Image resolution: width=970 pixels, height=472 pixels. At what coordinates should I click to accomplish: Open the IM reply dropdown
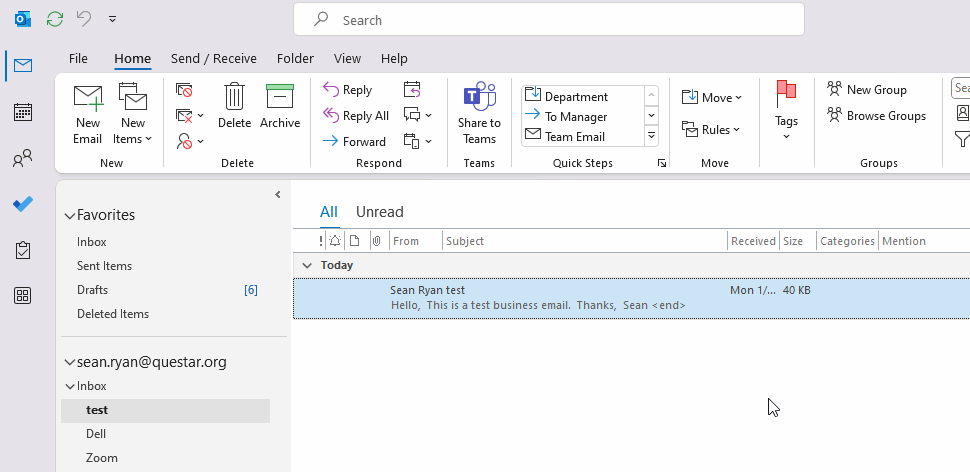[418, 116]
